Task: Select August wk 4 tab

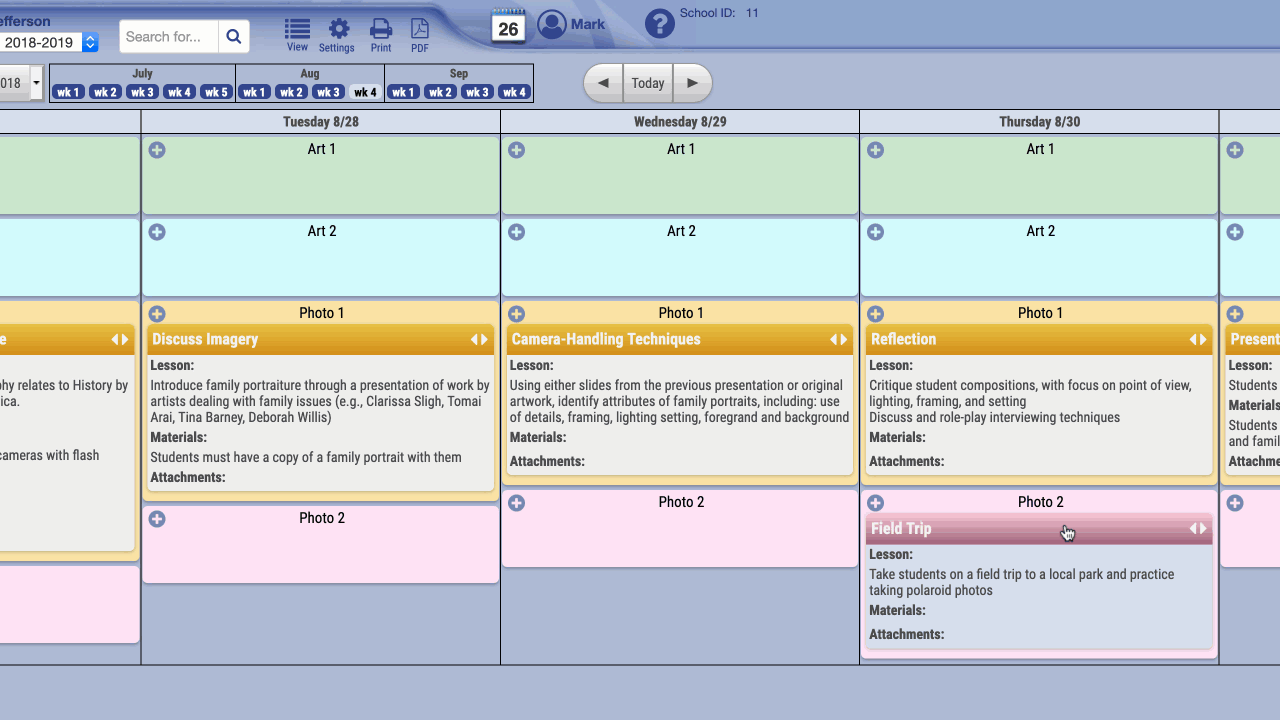Action: click(x=365, y=92)
